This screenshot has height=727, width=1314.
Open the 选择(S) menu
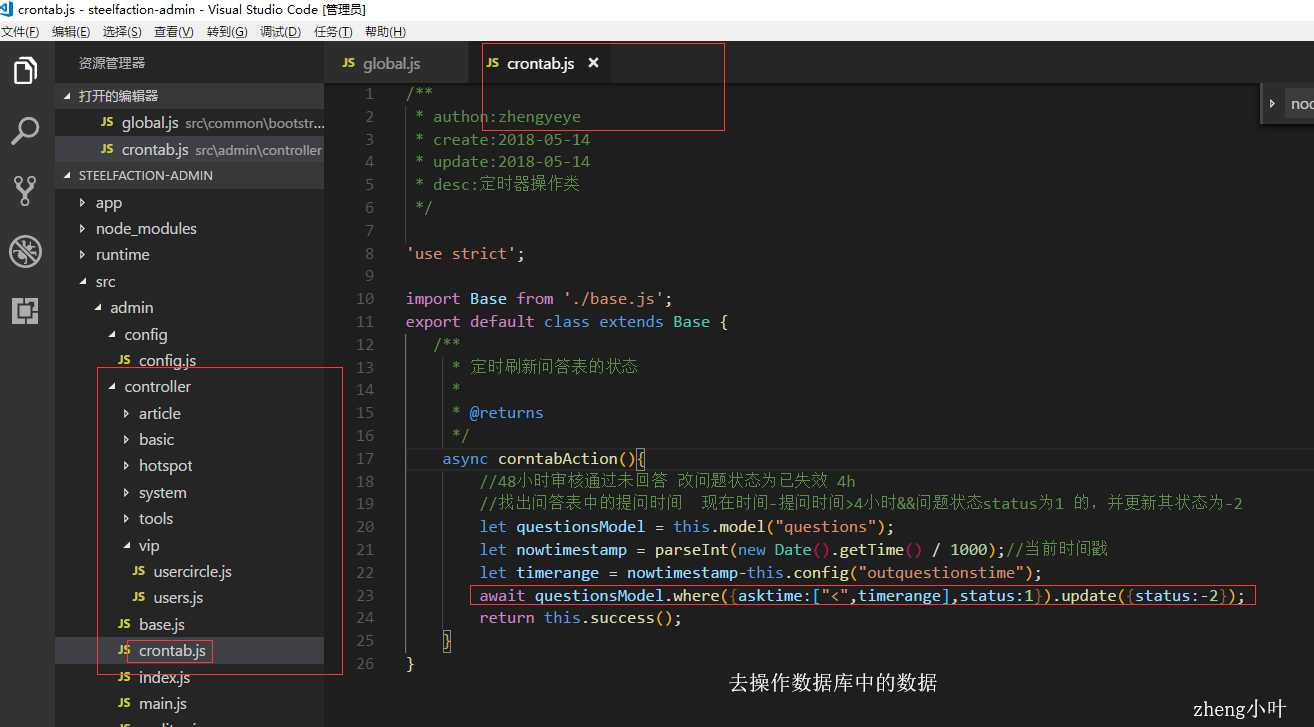[122, 32]
